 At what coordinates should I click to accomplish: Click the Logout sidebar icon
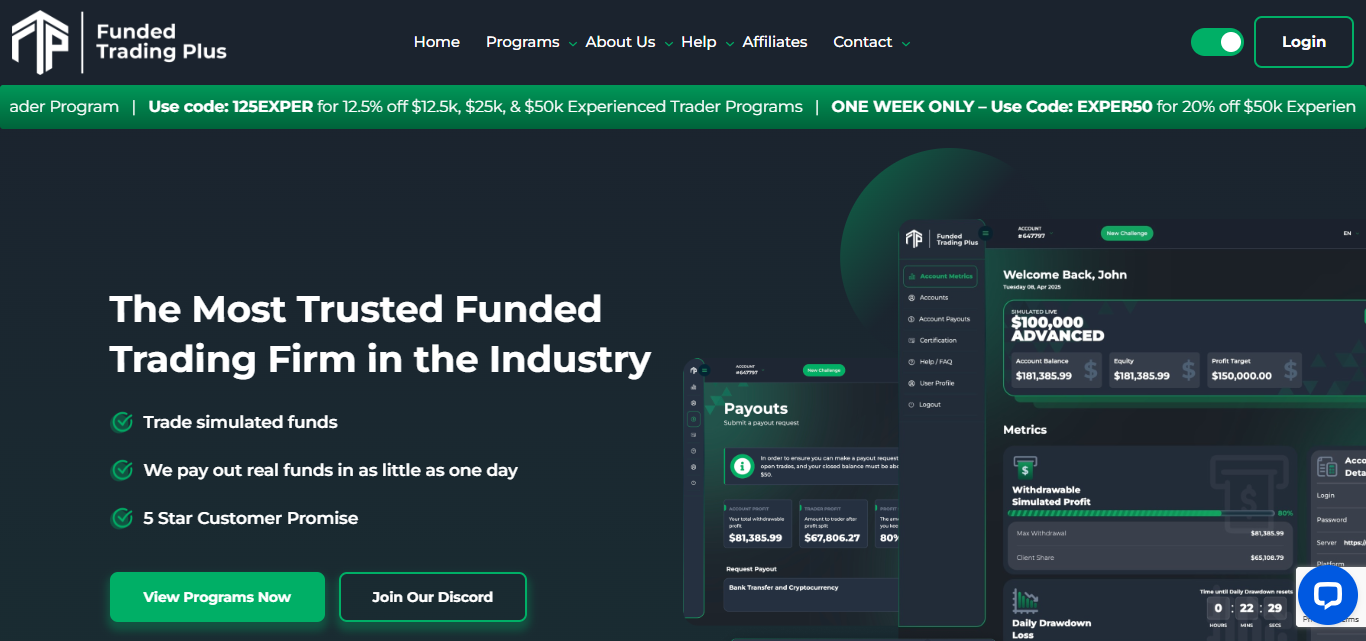tap(911, 404)
